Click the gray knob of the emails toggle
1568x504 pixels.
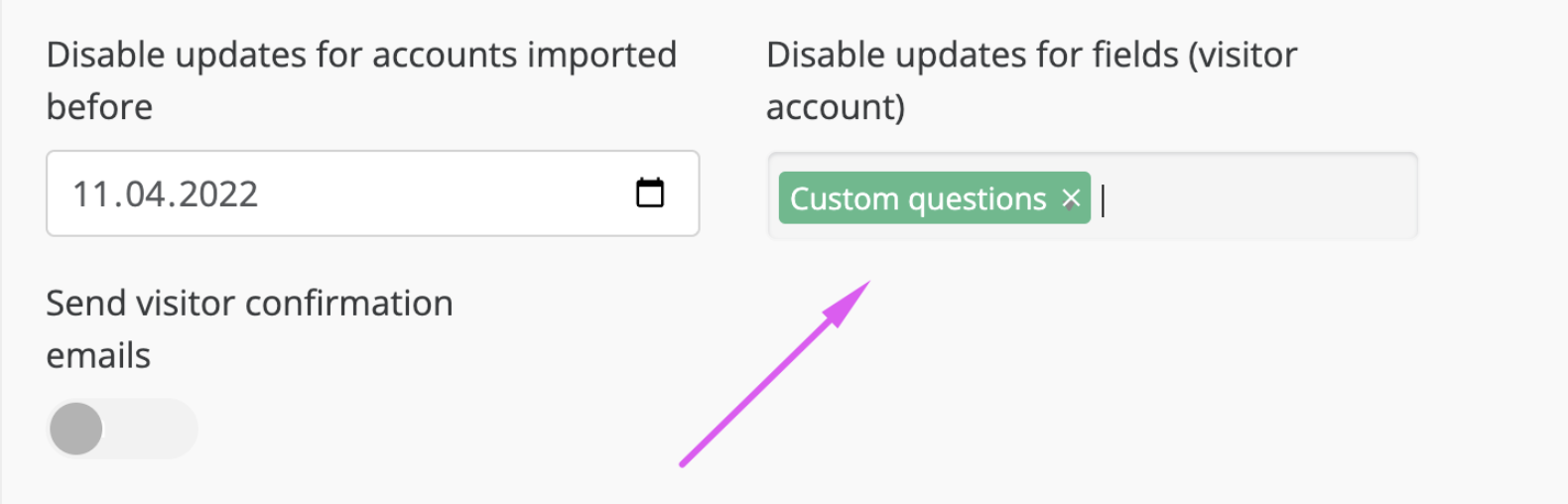coord(76,429)
